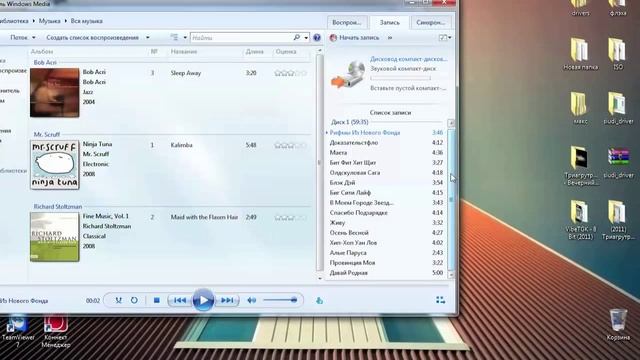640x360 pixels.
Task: Click 'Создать список воспроизведения' button
Action: click(x=93, y=38)
